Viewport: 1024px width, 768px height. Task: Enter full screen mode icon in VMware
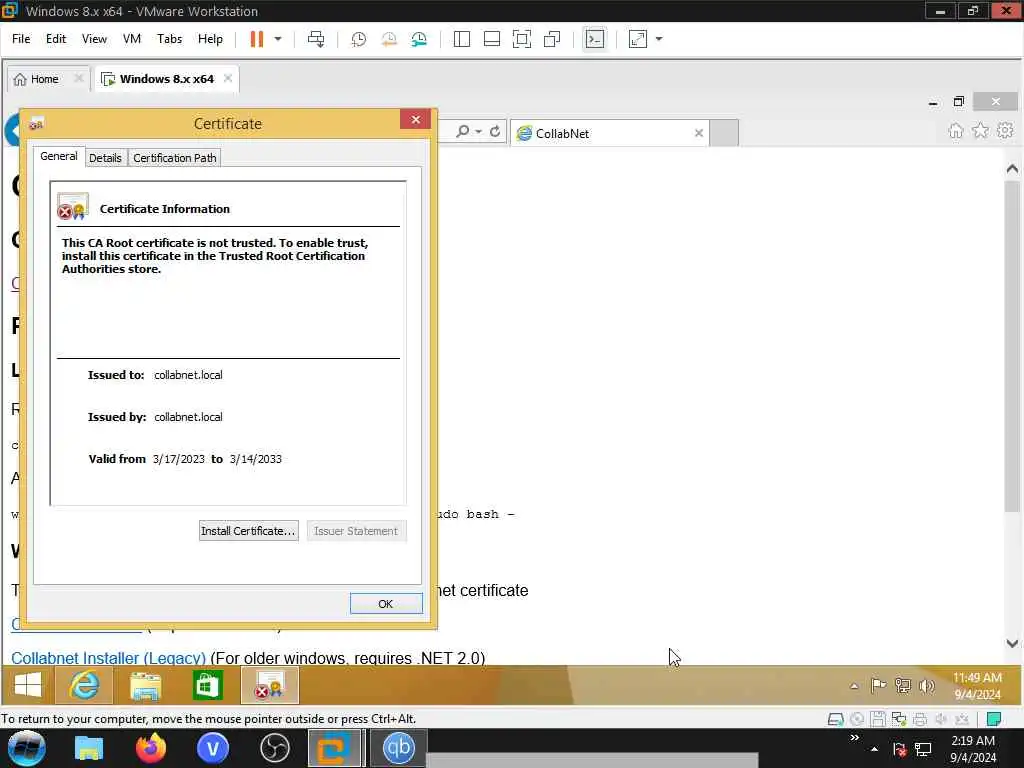click(522, 39)
